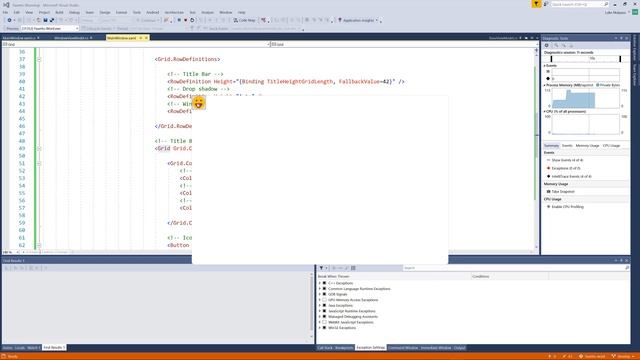Toggle the GDB Signals checkbox
Viewport: 640px width, 360px height.
point(324,294)
